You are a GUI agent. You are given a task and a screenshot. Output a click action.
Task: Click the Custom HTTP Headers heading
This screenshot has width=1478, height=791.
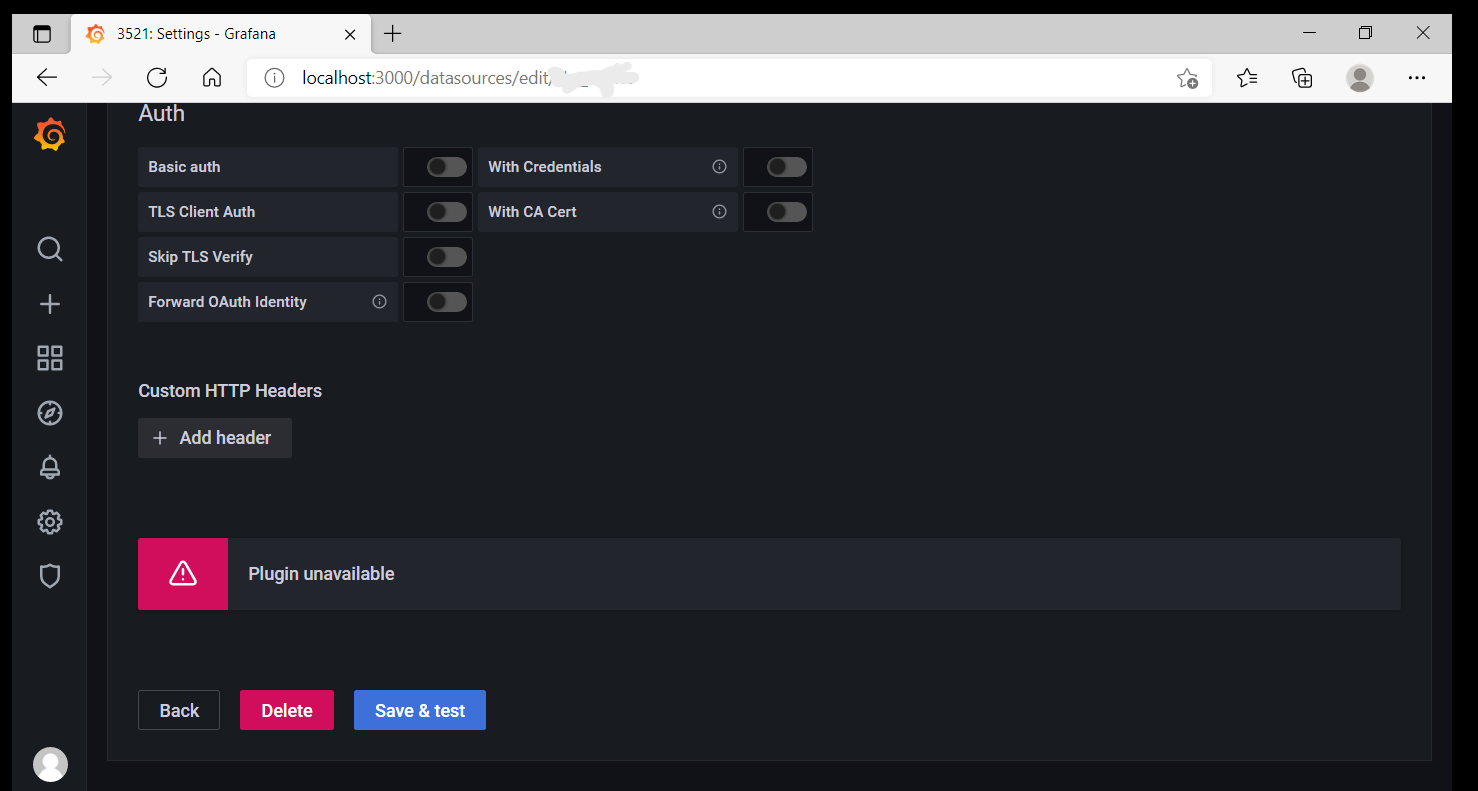click(x=230, y=391)
